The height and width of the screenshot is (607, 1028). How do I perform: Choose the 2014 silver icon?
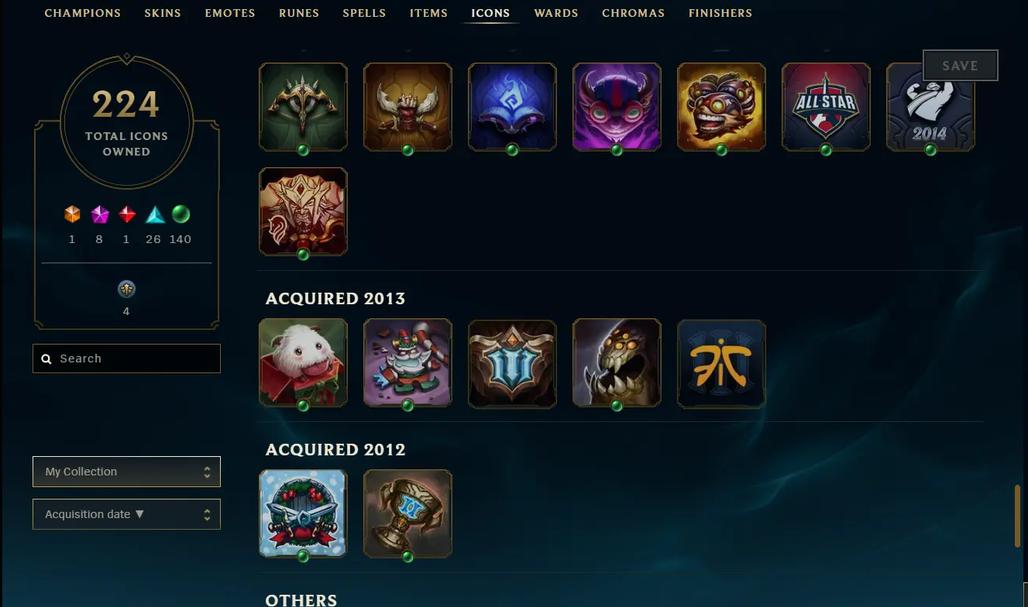(930, 107)
